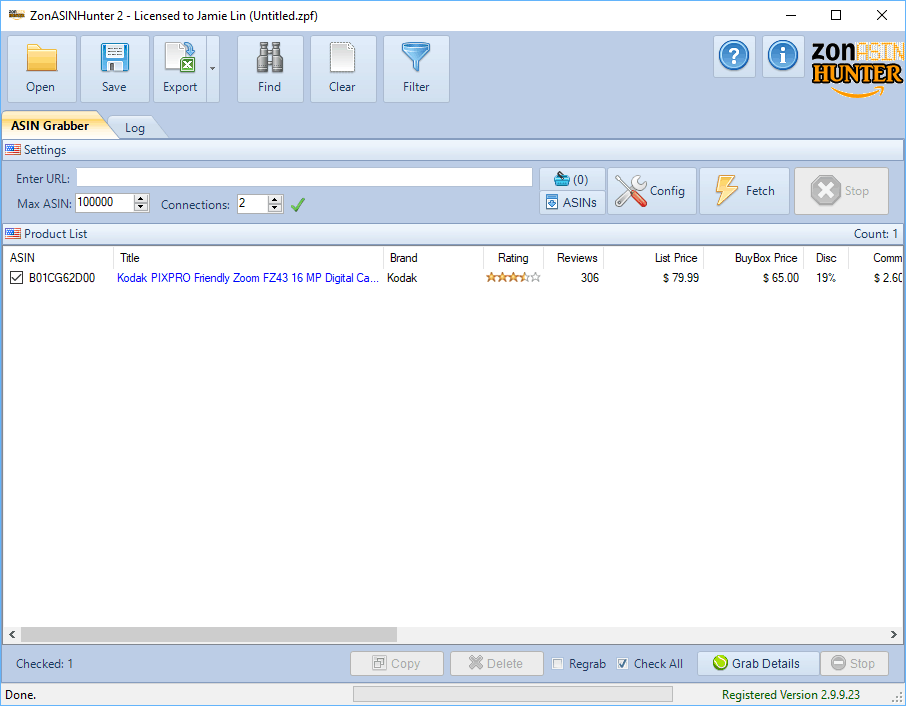The height and width of the screenshot is (706, 907).
Task: Select ASIN text B01CG62D00
Action: pos(62,278)
